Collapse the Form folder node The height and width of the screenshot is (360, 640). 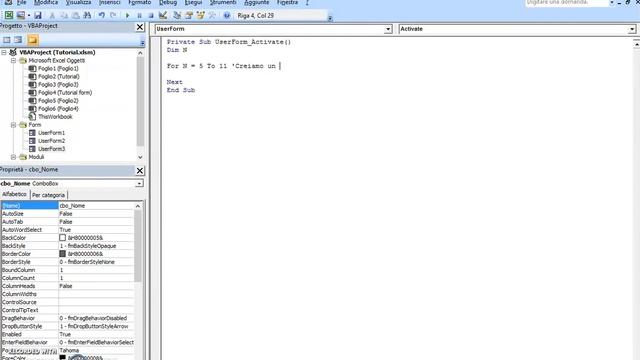click(x=13, y=124)
